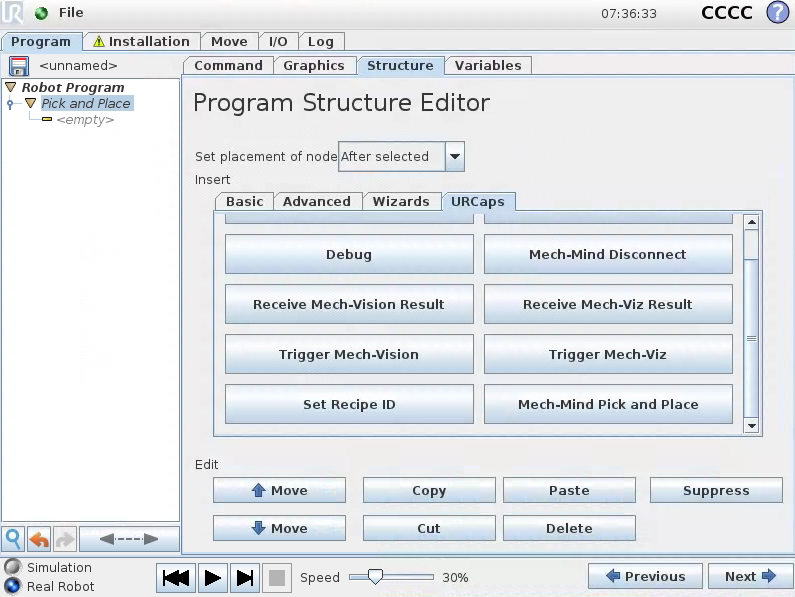The image size is (795, 597).
Task: Select the Basic insert tab
Action: (244, 201)
